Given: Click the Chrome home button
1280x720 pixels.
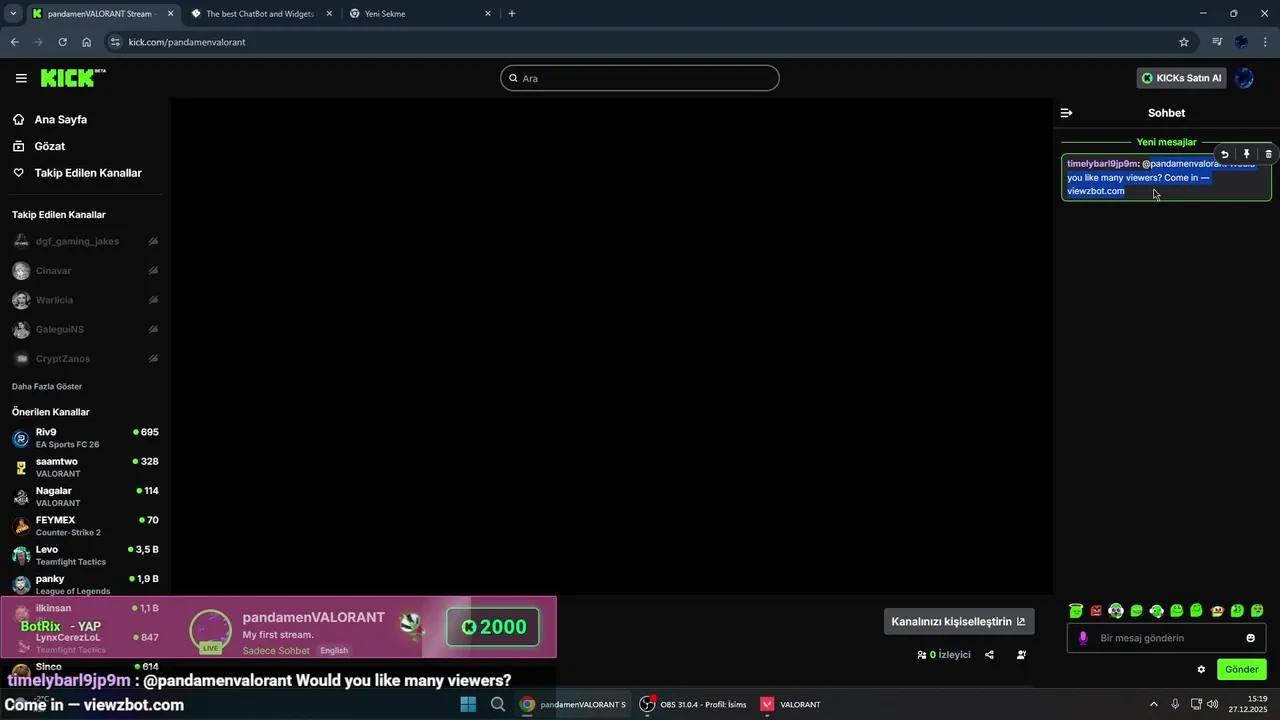Looking at the screenshot, I should tap(87, 42).
